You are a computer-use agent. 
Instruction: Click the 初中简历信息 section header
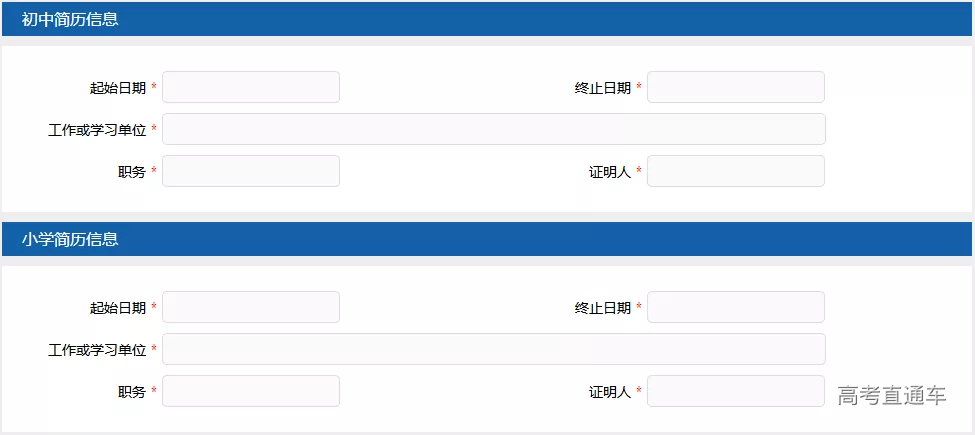coord(70,19)
